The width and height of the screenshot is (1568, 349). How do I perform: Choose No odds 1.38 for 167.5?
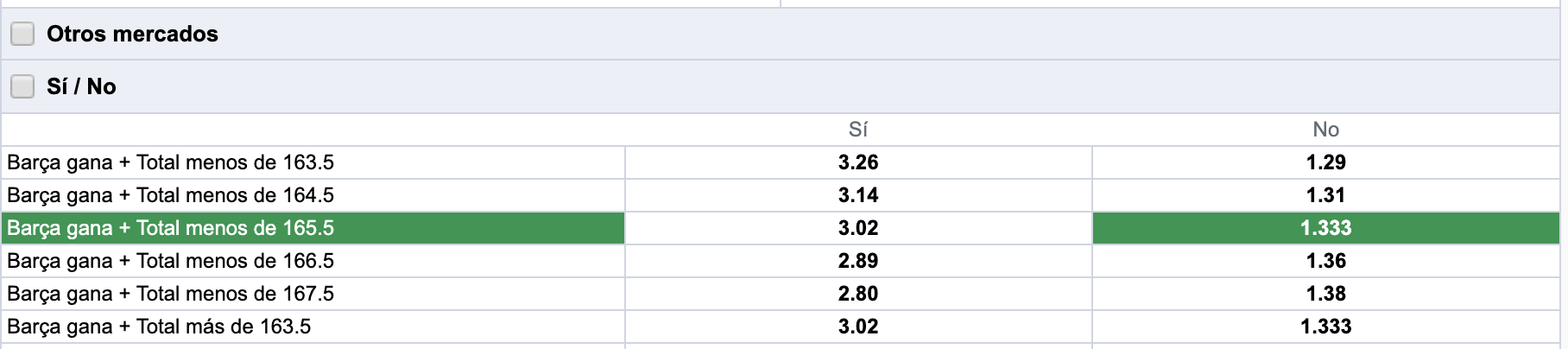pos(1326,294)
